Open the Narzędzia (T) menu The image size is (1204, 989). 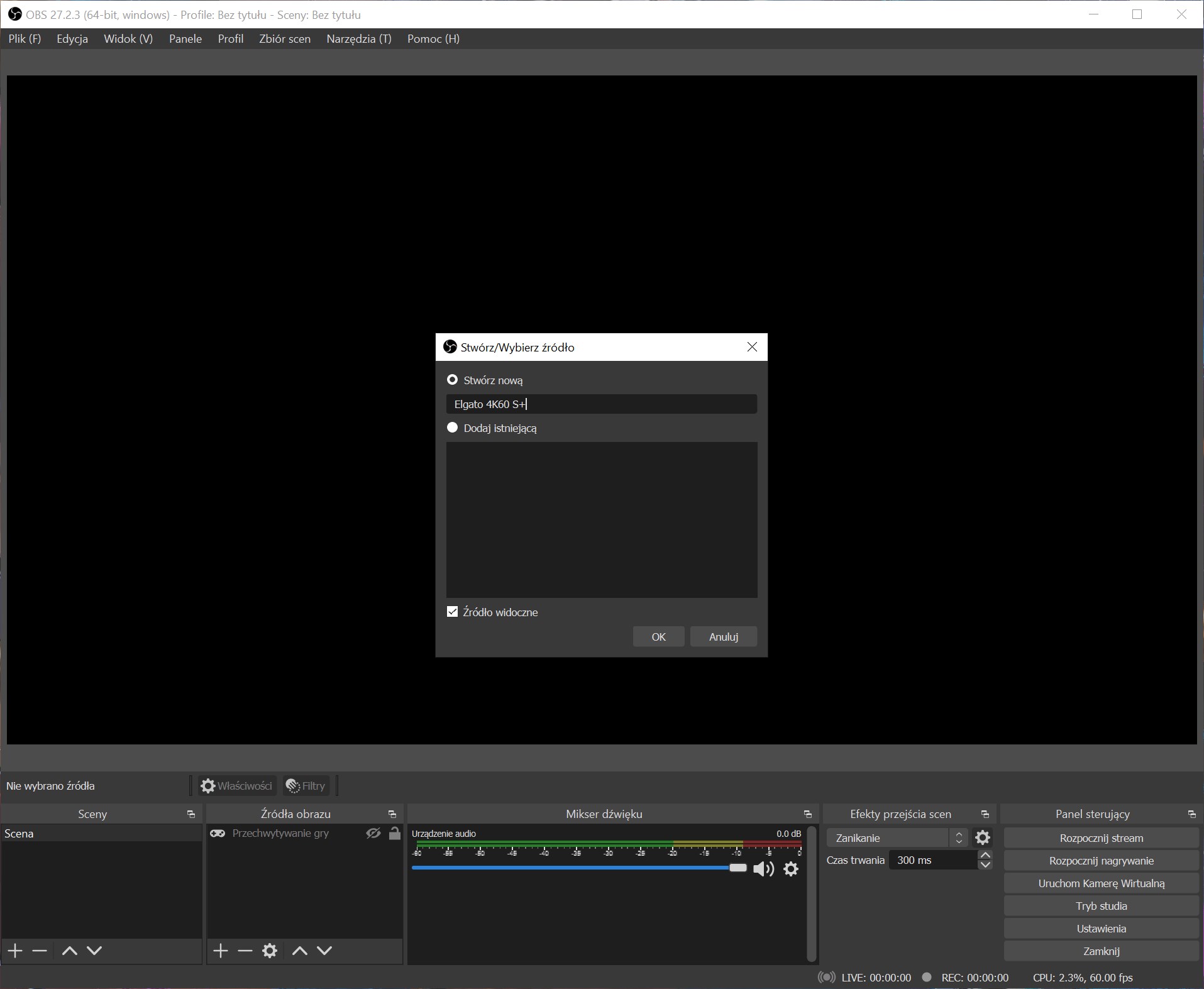coord(358,39)
